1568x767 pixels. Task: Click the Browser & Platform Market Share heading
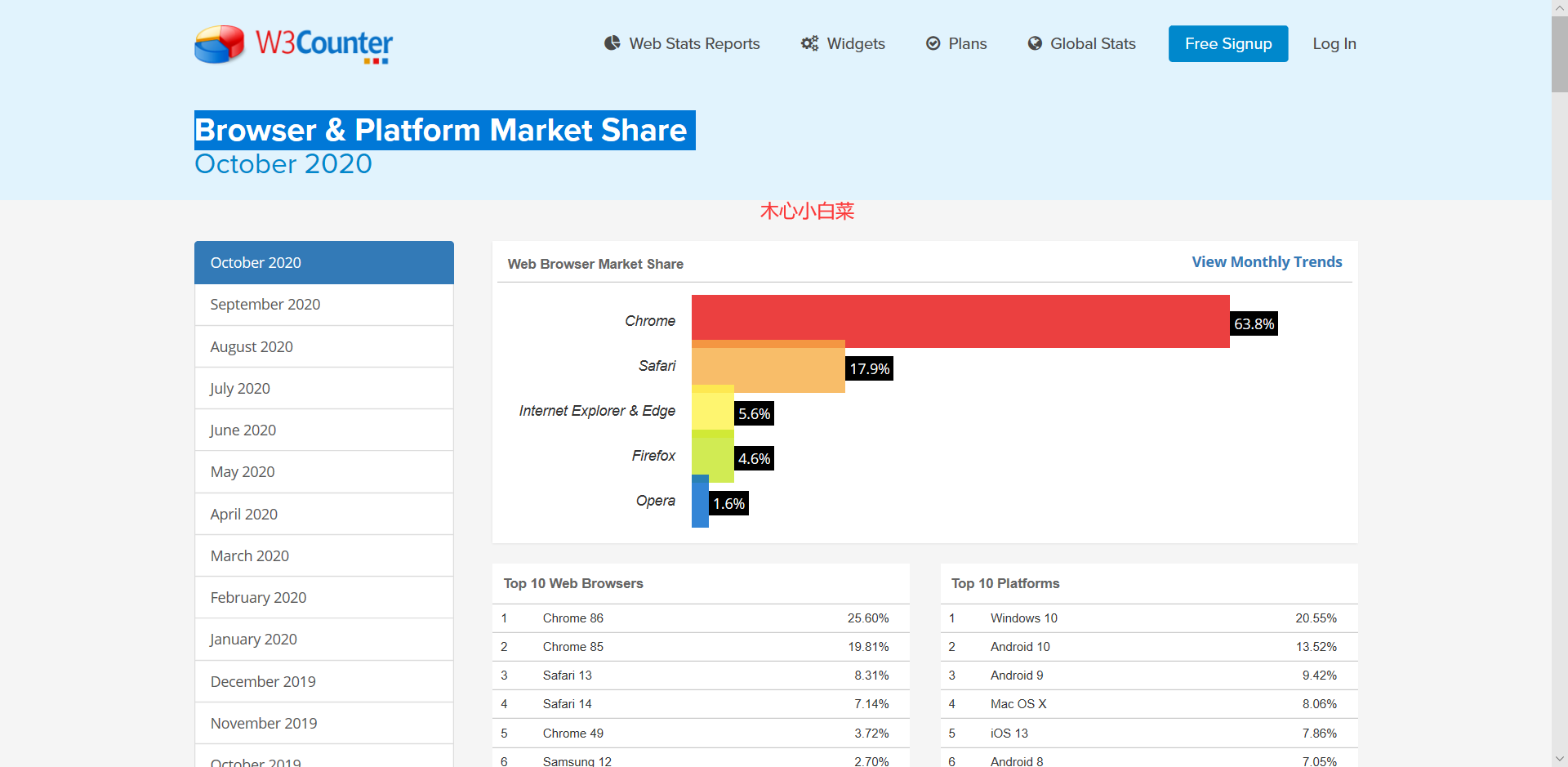[x=441, y=130]
